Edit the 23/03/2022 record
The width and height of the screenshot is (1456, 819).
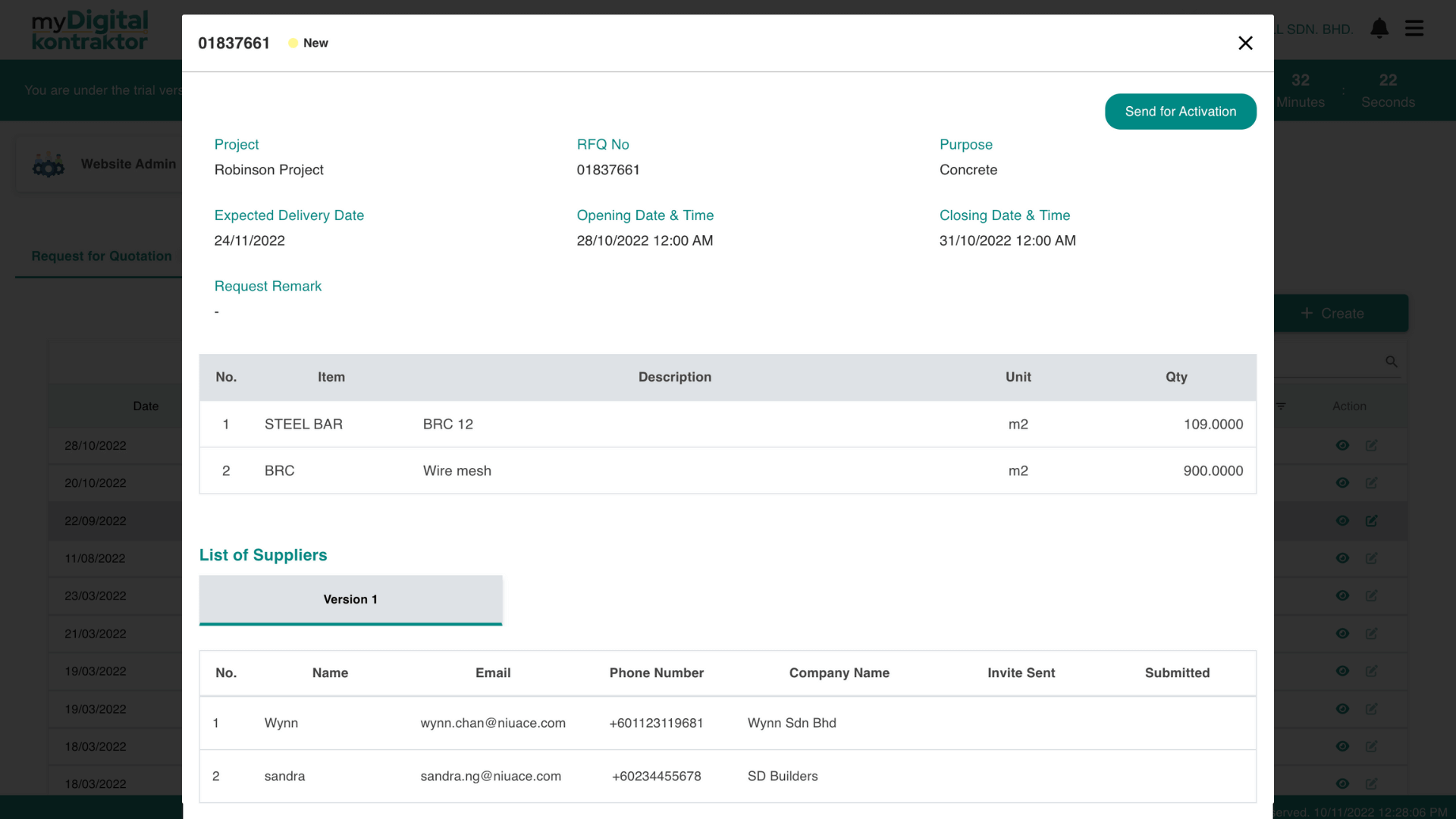[1371, 596]
